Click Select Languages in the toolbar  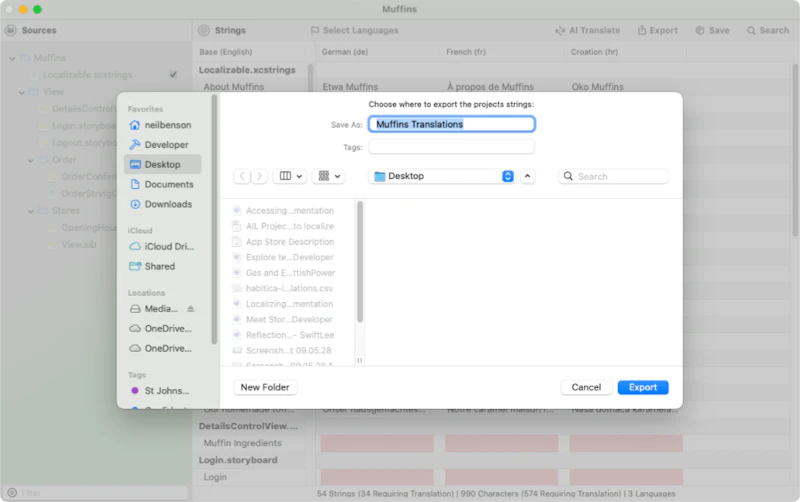pyautogui.click(x=354, y=30)
